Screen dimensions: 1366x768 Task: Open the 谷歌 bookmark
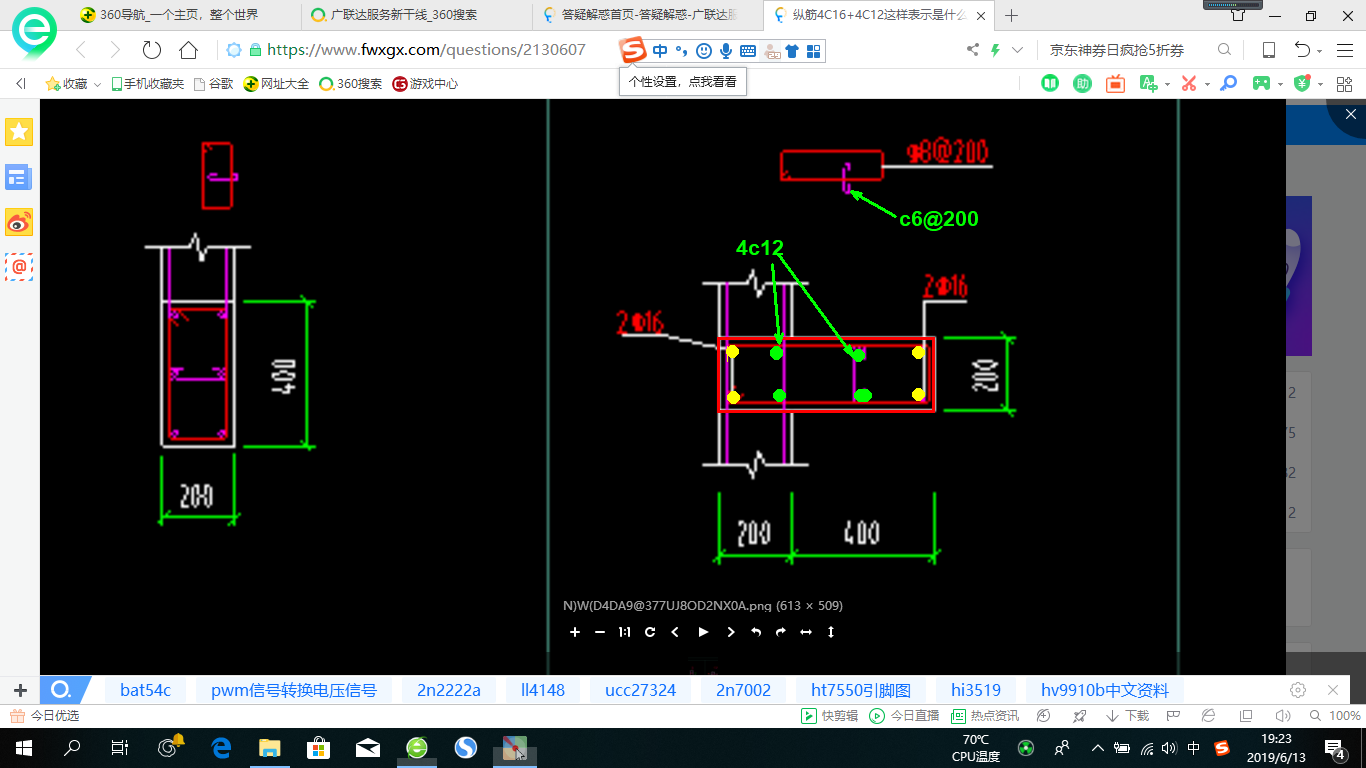pos(213,84)
